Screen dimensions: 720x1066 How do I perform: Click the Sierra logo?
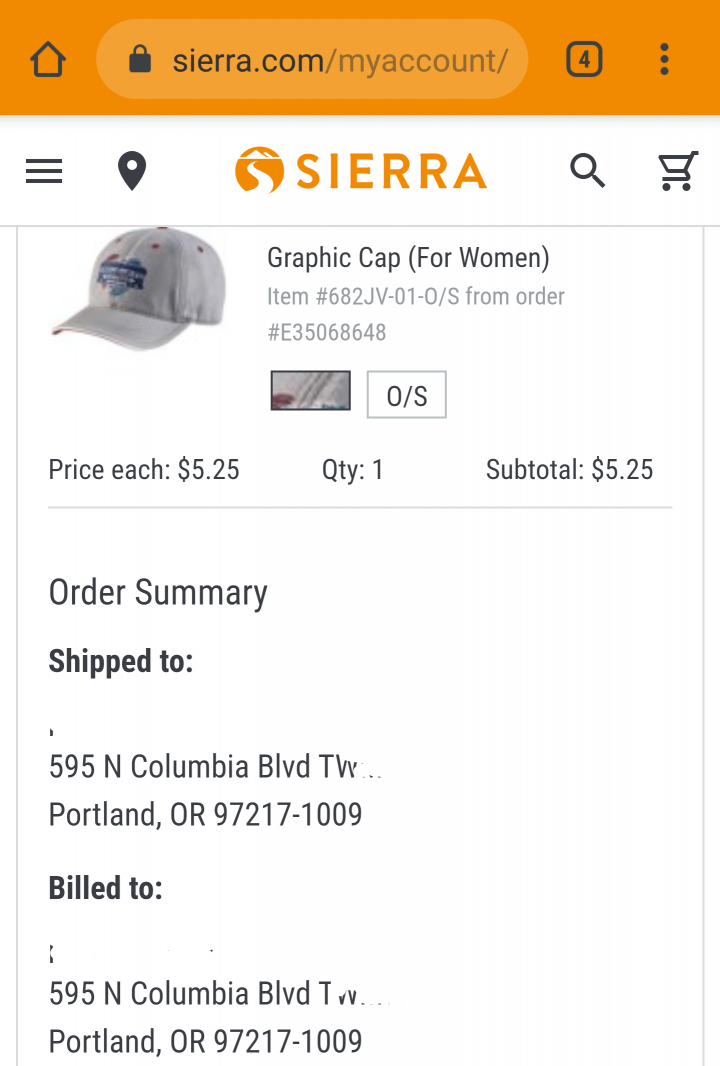click(360, 171)
